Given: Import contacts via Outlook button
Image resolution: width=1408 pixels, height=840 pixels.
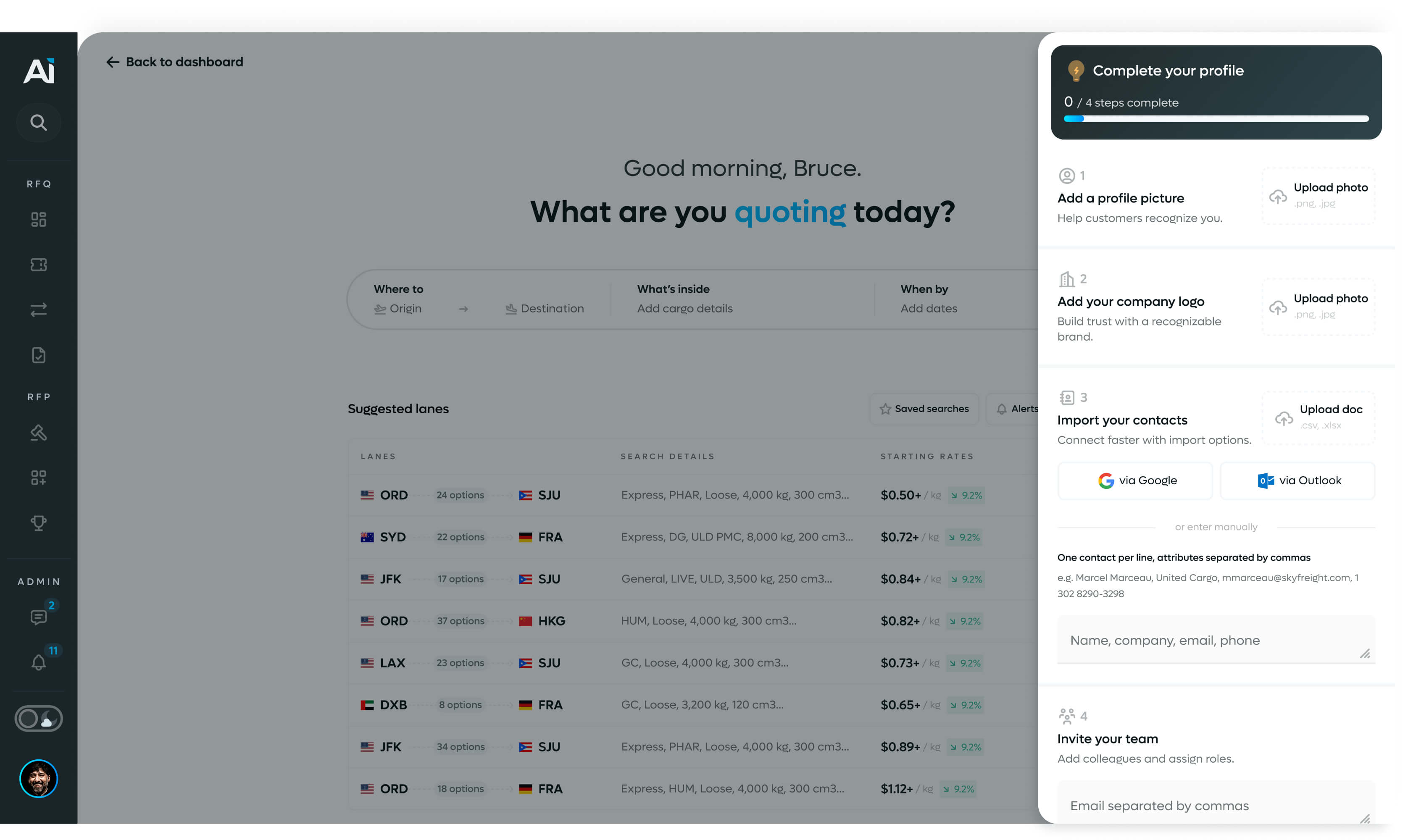Looking at the screenshot, I should click(x=1297, y=480).
